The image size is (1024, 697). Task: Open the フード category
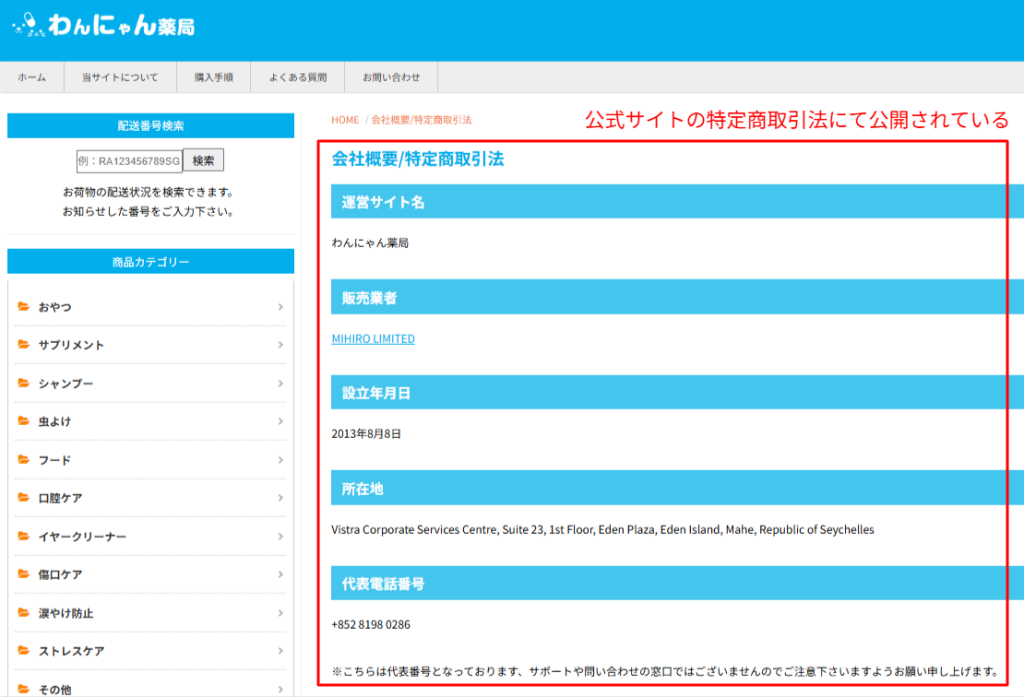pos(150,459)
